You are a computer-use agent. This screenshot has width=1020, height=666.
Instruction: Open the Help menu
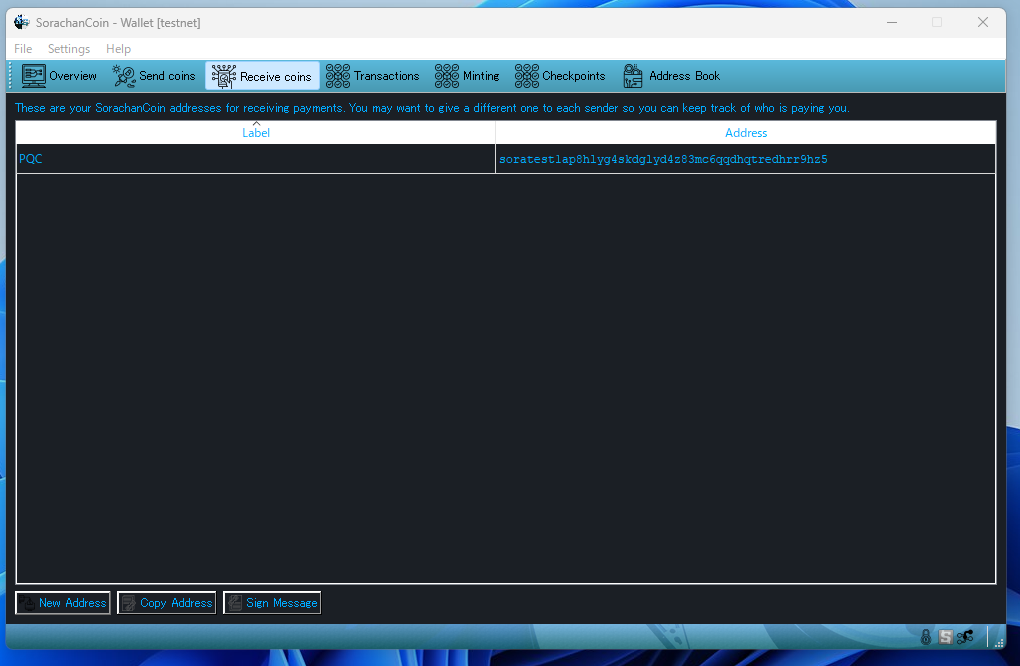(118, 49)
